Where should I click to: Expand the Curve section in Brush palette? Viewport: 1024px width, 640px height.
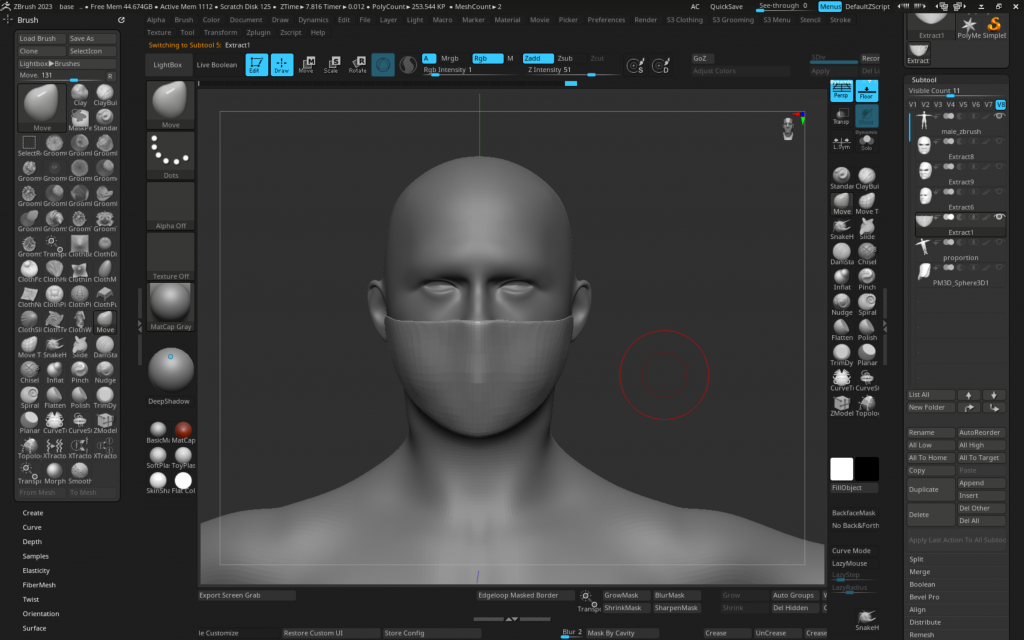click(32, 527)
